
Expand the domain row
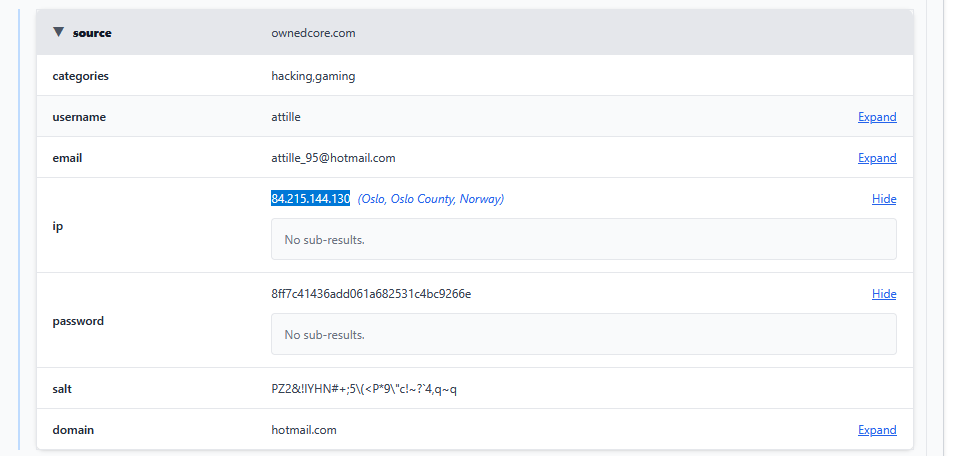pyautogui.click(x=876, y=430)
